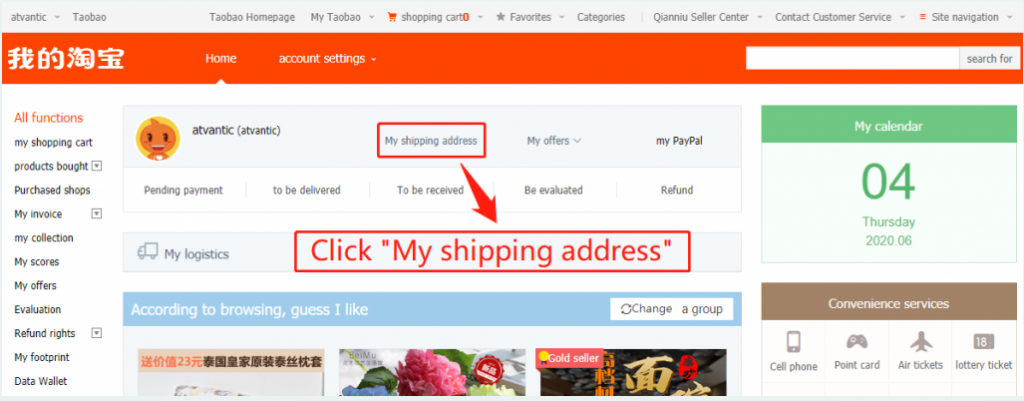
Task: Open the Air tickets airplane icon
Action: 921,342
